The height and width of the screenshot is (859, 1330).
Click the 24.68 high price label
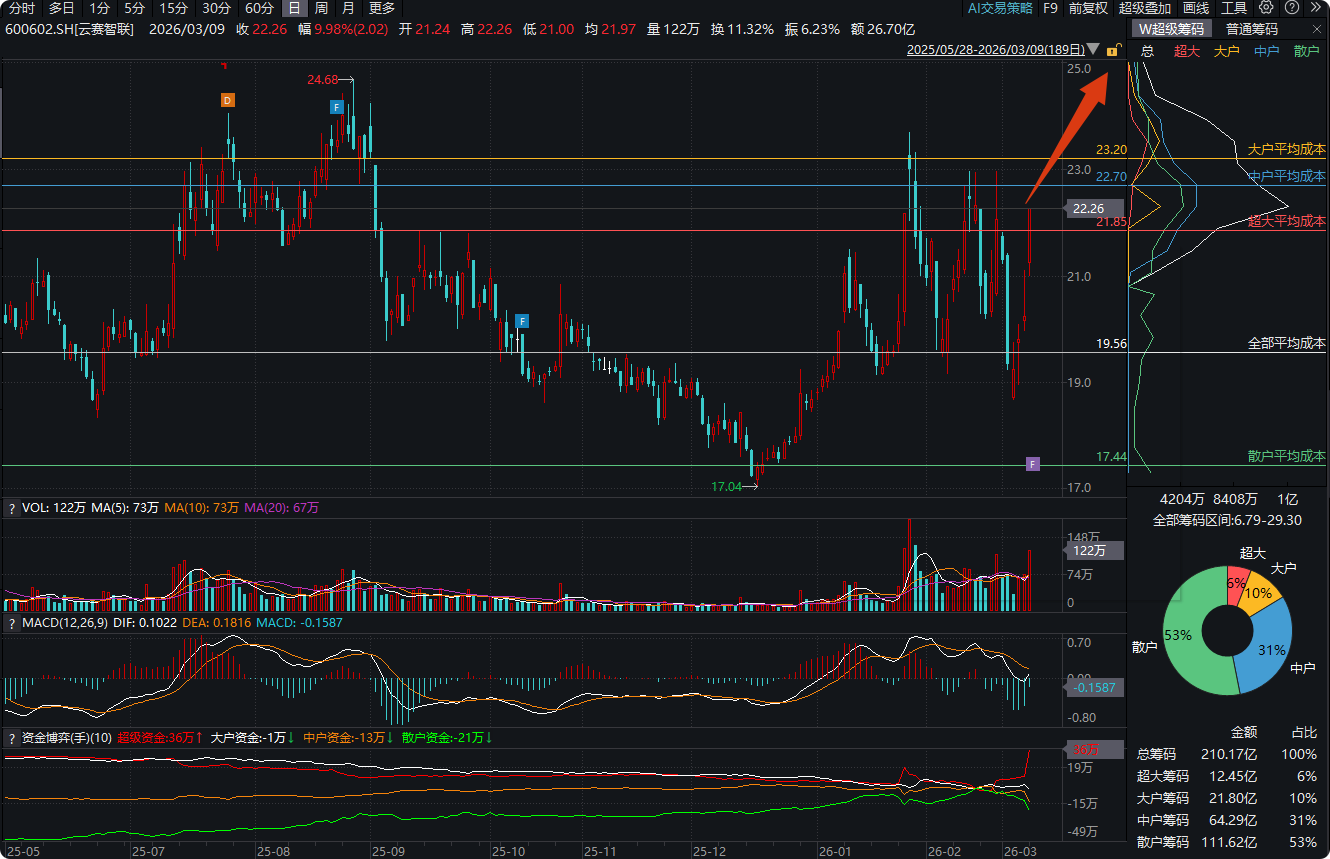point(323,79)
